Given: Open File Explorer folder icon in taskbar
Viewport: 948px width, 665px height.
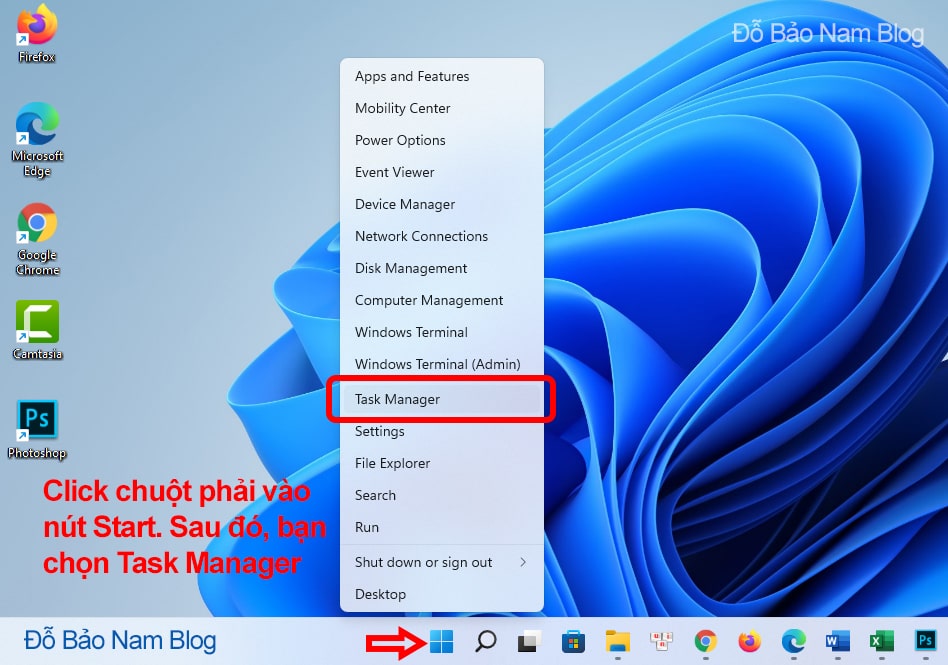Looking at the screenshot, I should pyautogui.click(x=617, y=641).
